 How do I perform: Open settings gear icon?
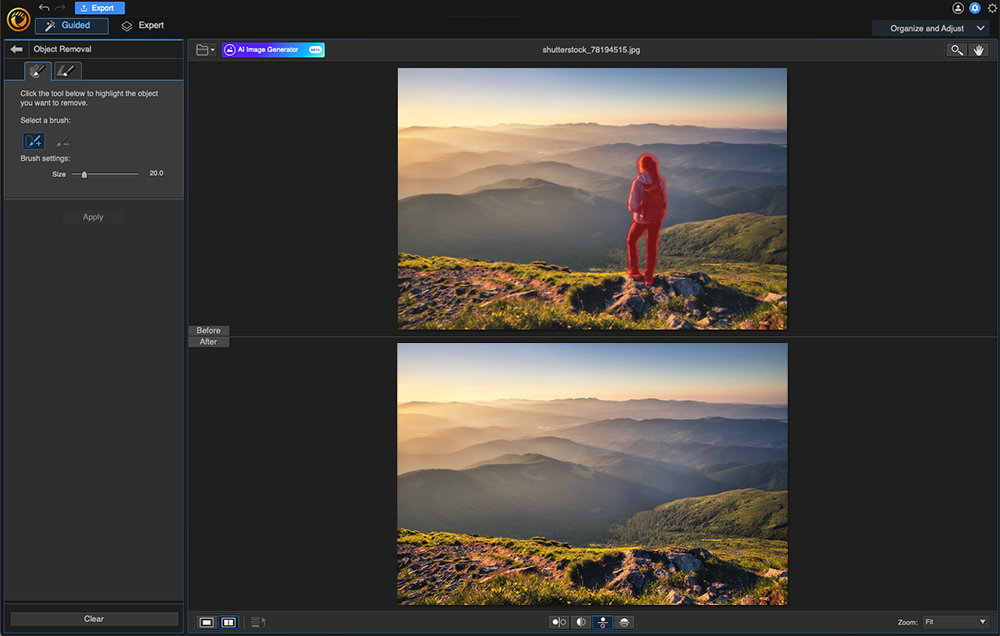[992, 8]
